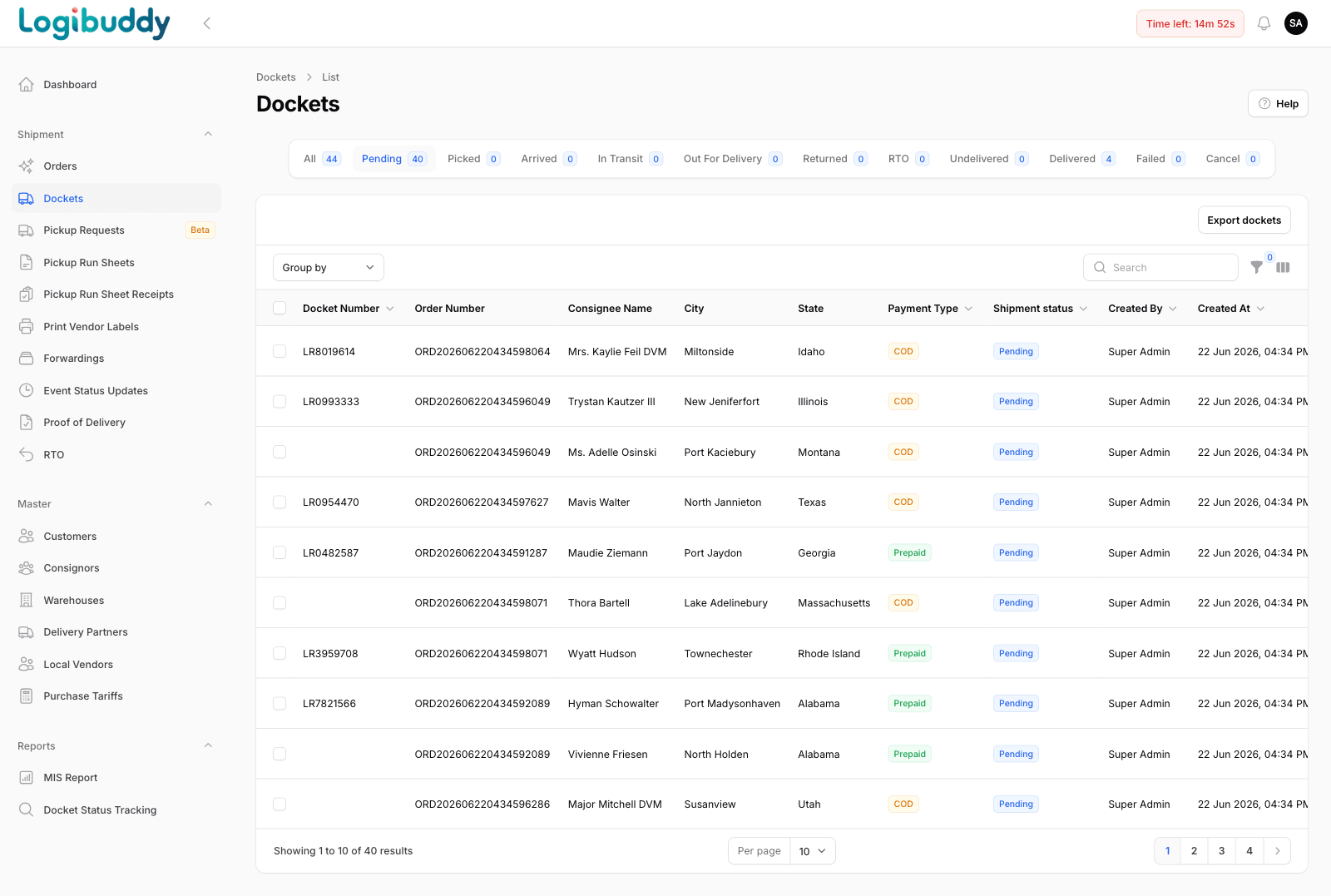Open the table filter funnel icon
This screenshot has height=896, width=1331.
coord(1257,267)
